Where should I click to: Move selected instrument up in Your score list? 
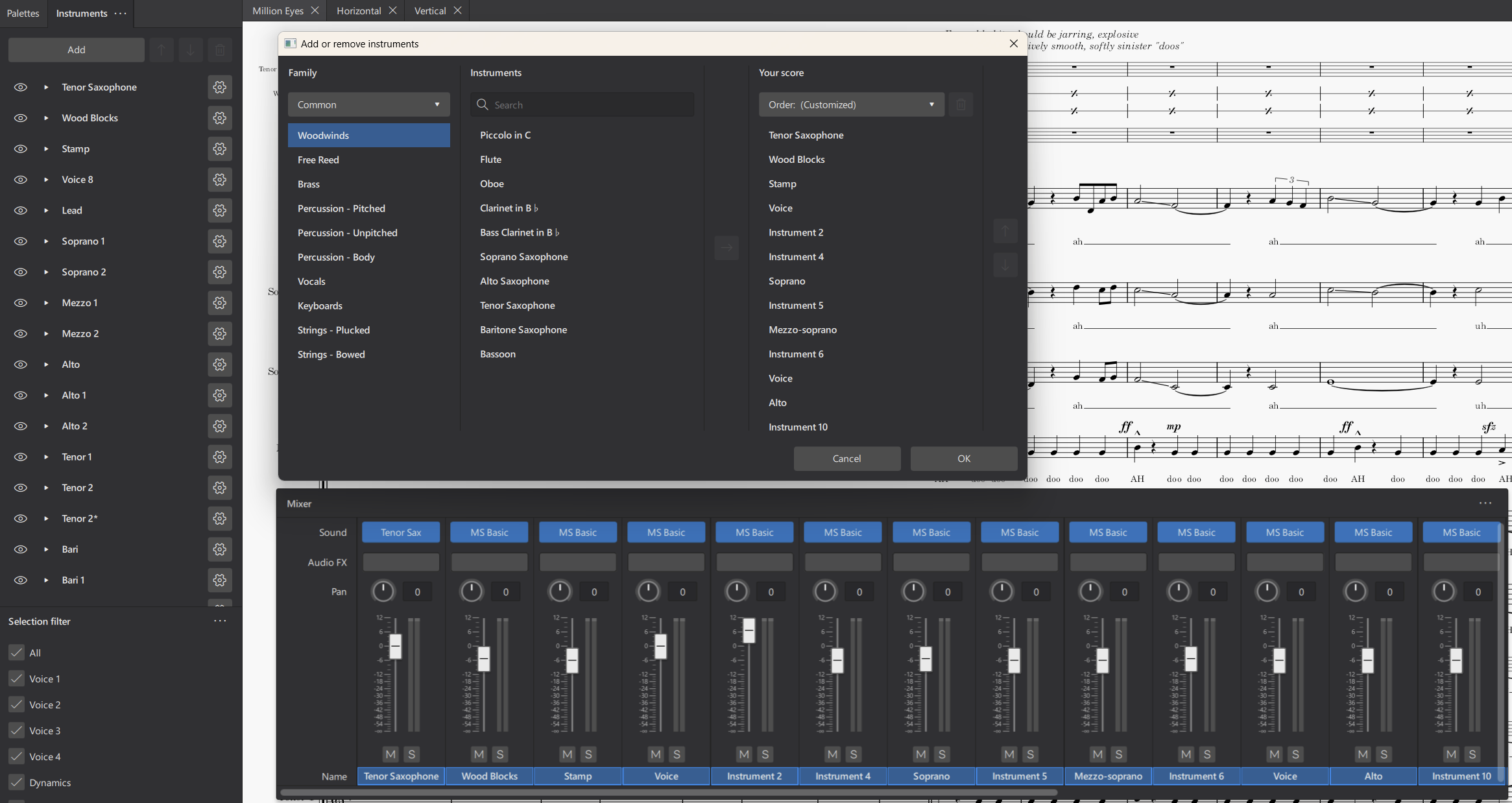point(1004,231)
